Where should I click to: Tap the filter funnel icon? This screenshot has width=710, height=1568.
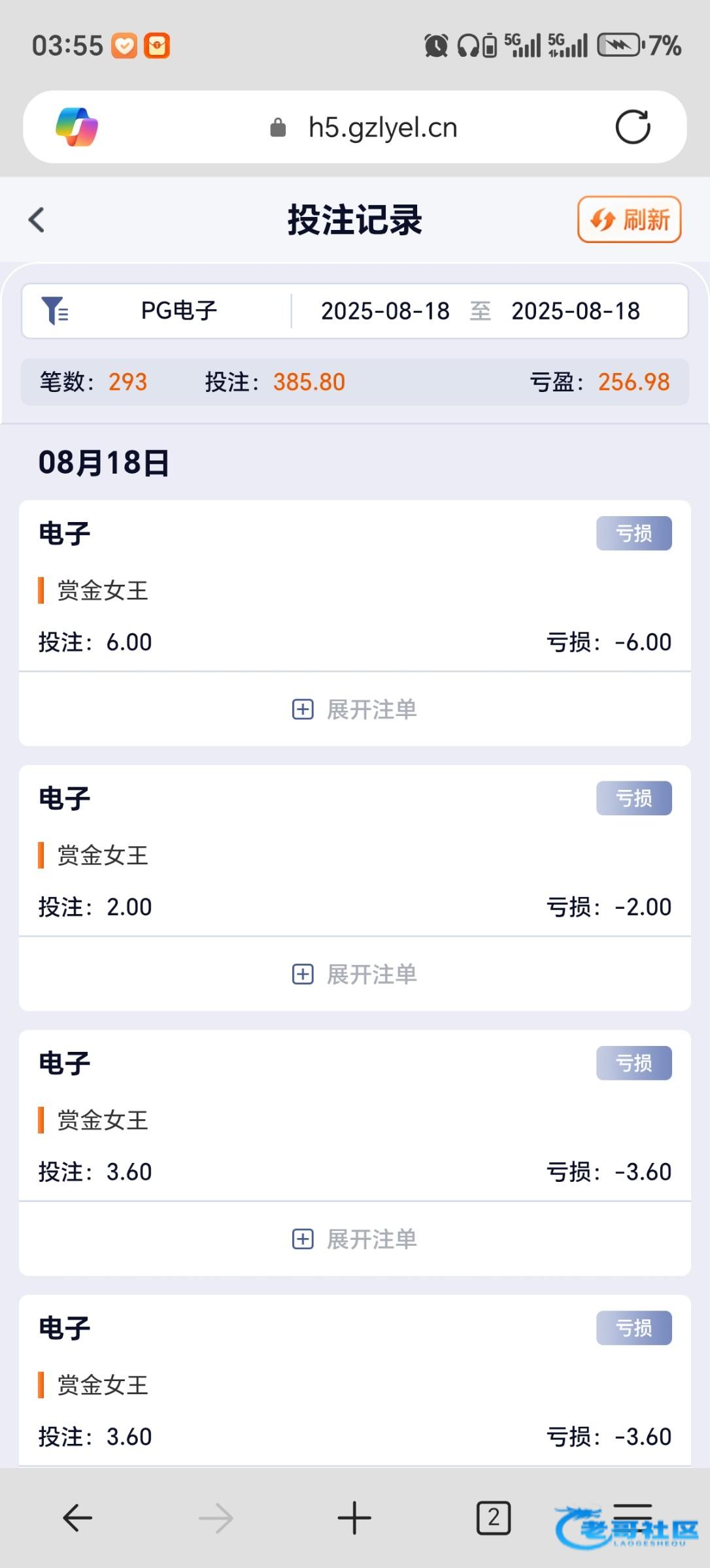(x=54, y=310)
